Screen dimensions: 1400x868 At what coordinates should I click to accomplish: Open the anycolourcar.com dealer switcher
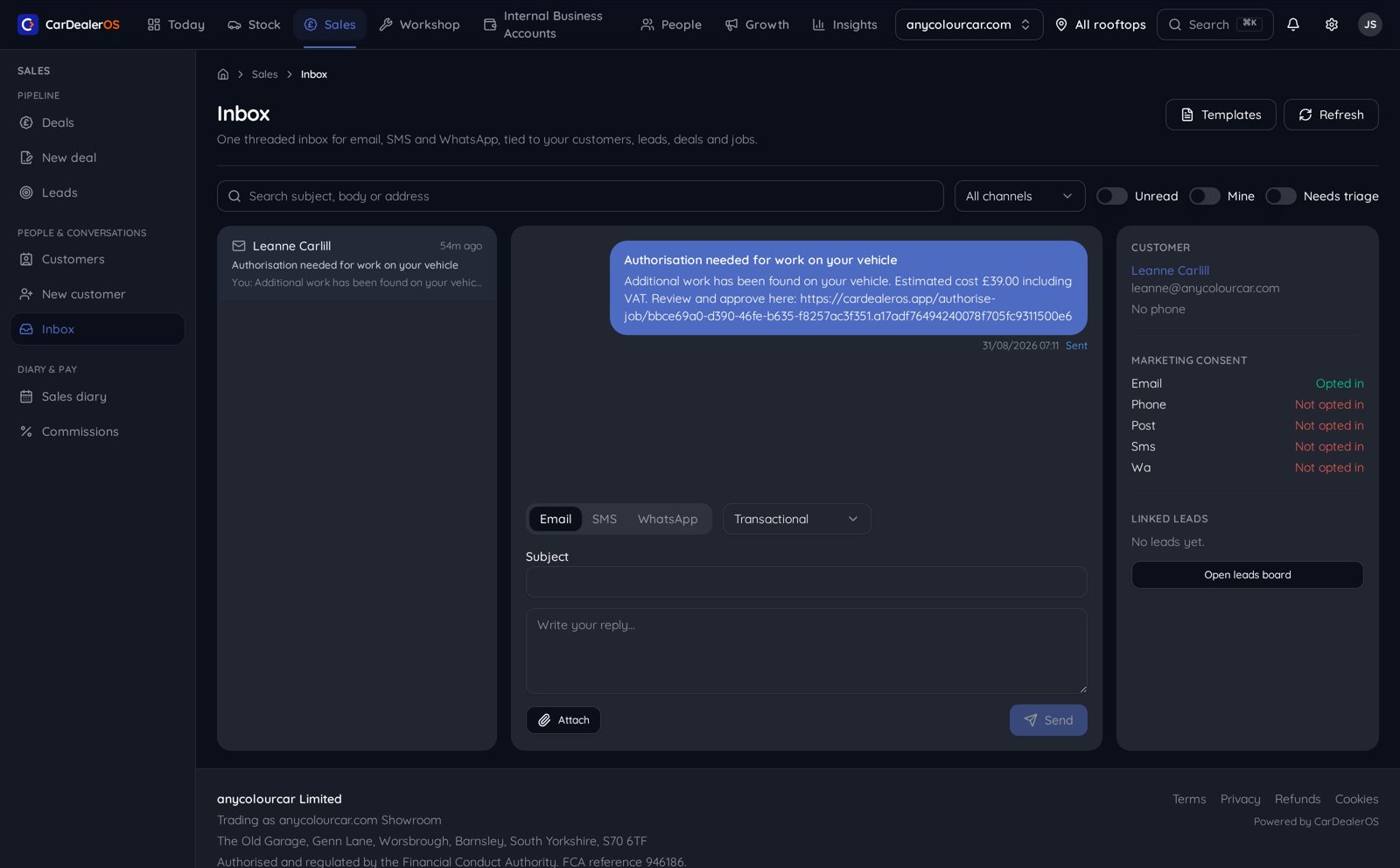pos(969,24)
